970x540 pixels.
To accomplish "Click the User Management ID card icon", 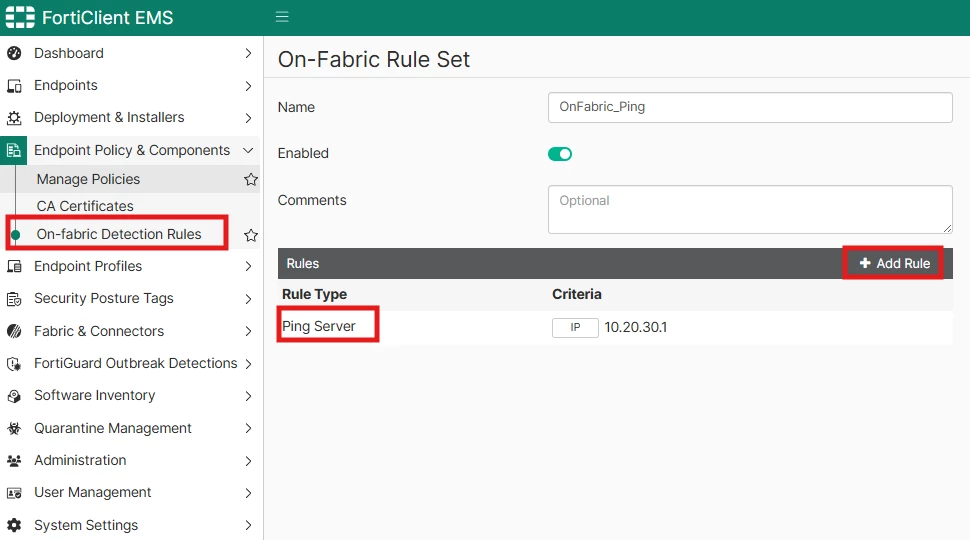I will coord(14,493).
